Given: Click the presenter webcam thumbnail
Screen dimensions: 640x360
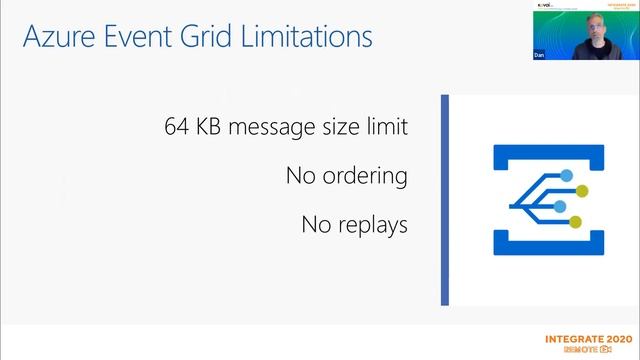Looking at the screenshot, I should pyautogui.click(x=586, y=30).
